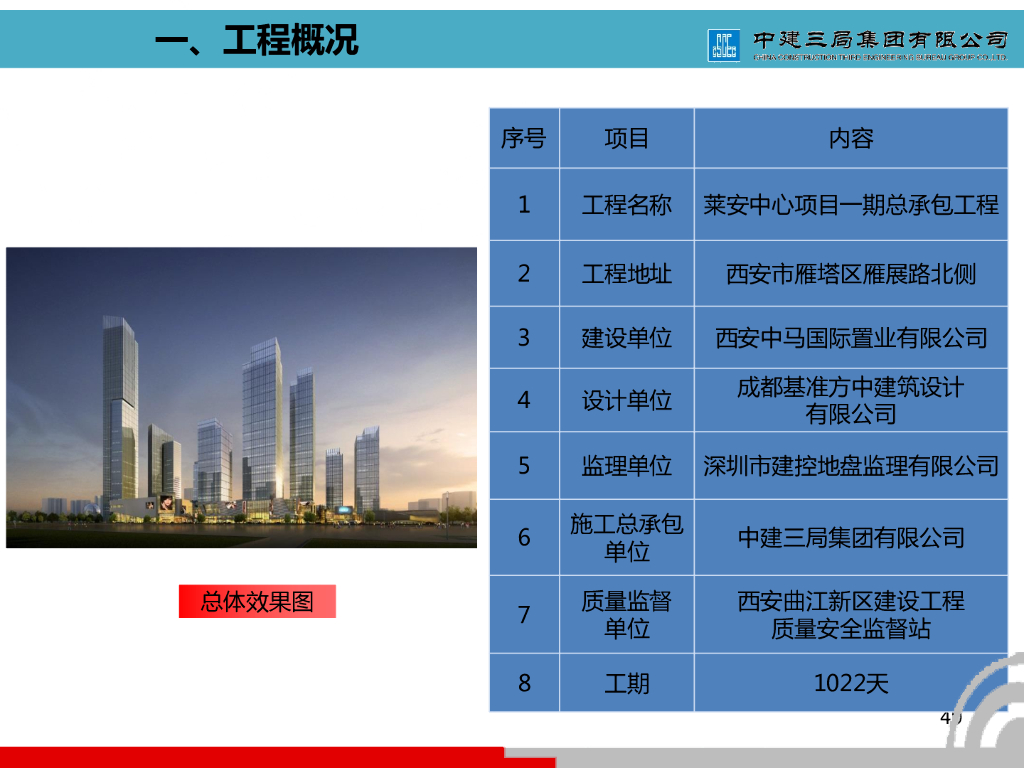The height and width of the screenshot is (768, 1024).
Task: Click the cell 西安市雁塔区雁展路北侧
Action: pos(851,274)
